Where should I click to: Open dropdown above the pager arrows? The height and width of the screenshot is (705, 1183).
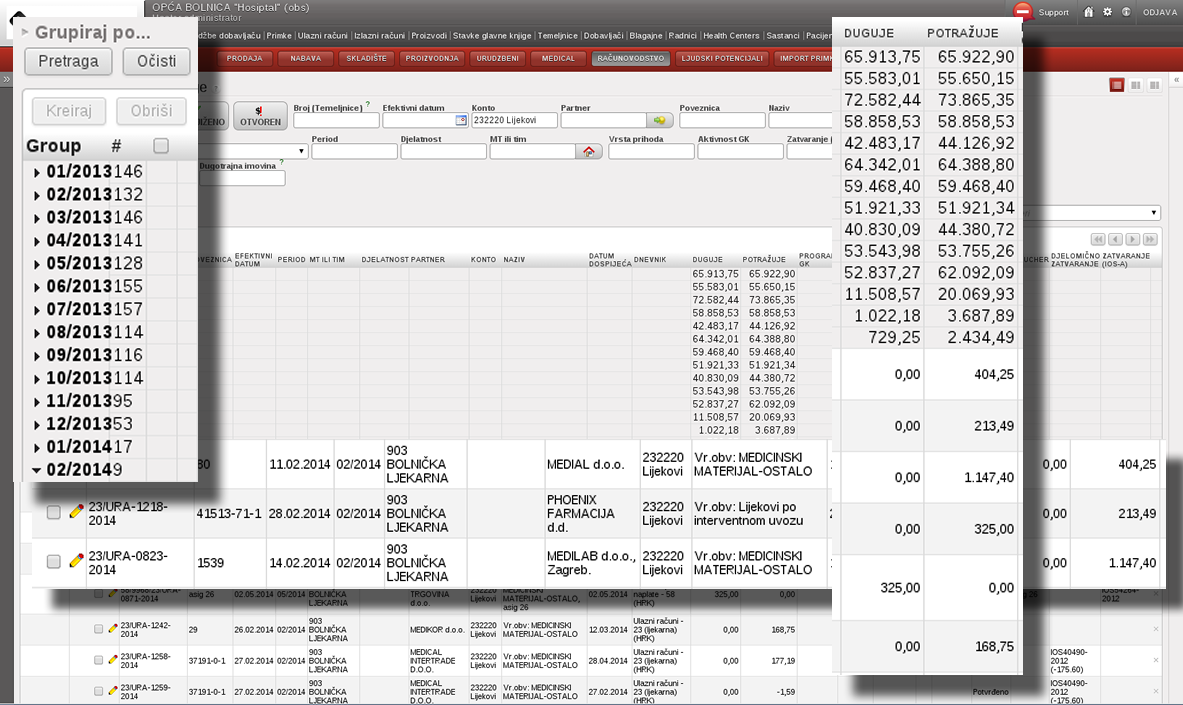click(1154, 213)
